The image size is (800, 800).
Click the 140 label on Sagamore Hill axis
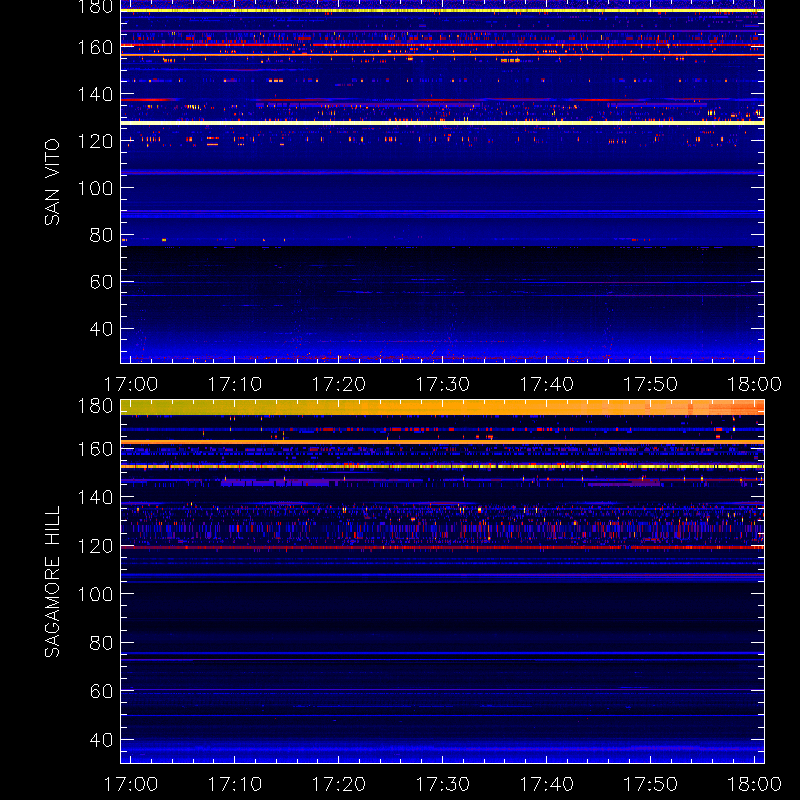(95, 497)
